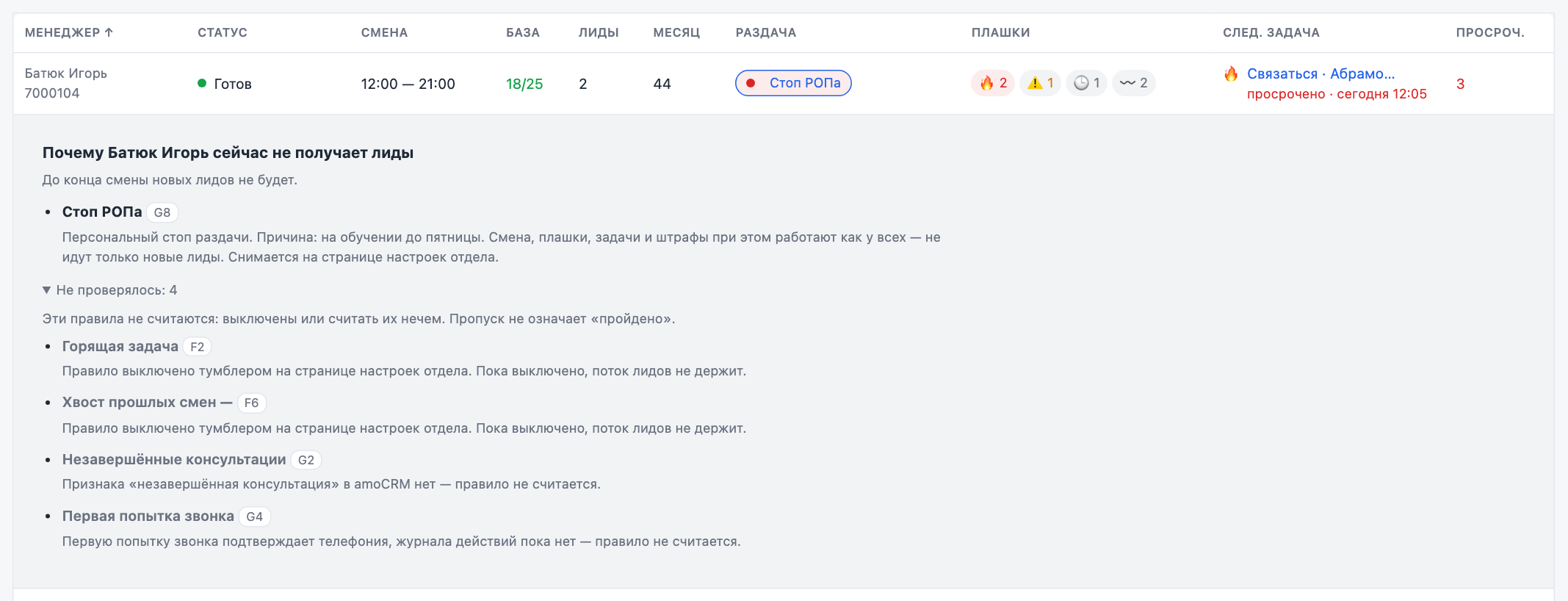Open the «Связаться · Абрамо...» task link
Image resolution: width=1568 pixels, height=601 pixels.
pyautogui.click(x=1320, y=73)
